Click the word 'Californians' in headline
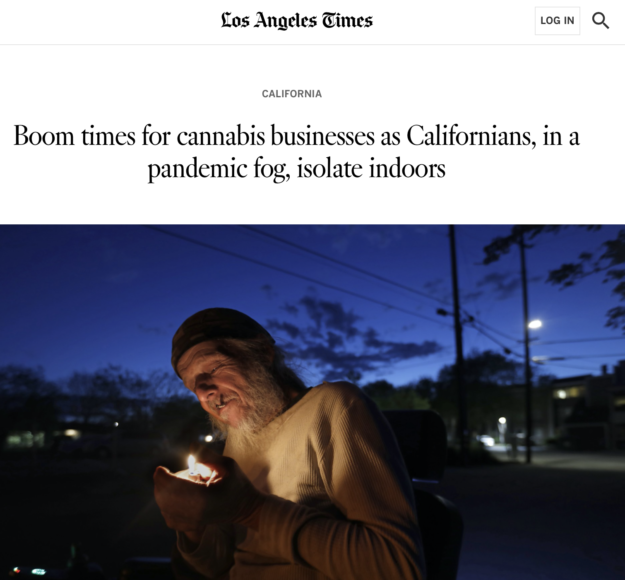 (470, 136)
